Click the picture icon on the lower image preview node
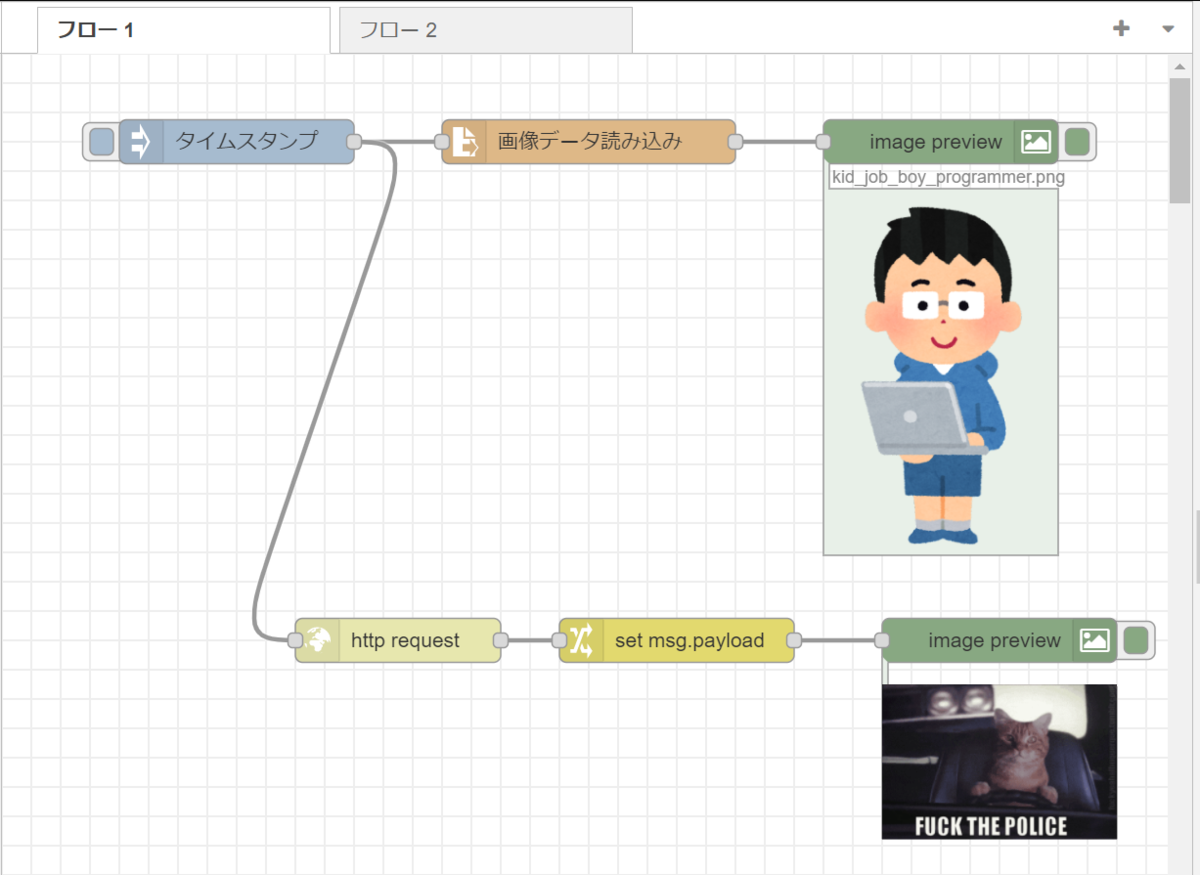1200x875 pixels. [x=1094, y=640]
